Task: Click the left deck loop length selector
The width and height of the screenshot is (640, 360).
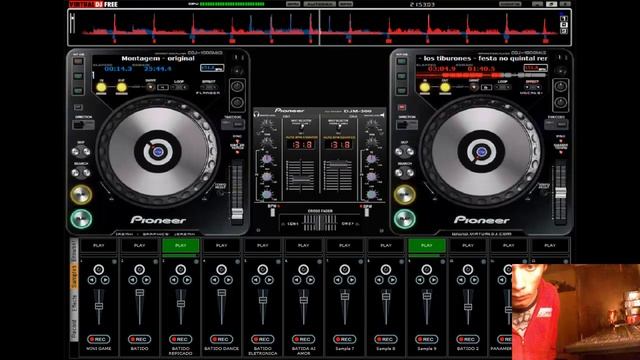Action: point(179,87)
